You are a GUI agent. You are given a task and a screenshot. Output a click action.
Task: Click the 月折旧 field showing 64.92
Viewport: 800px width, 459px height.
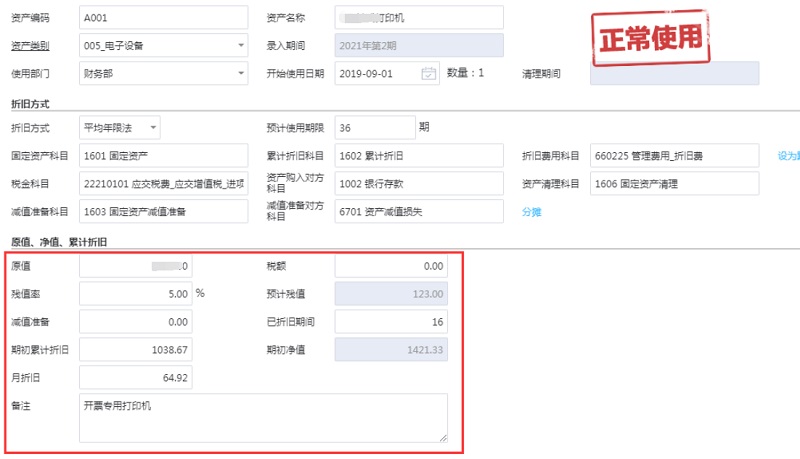click(135, 378)
